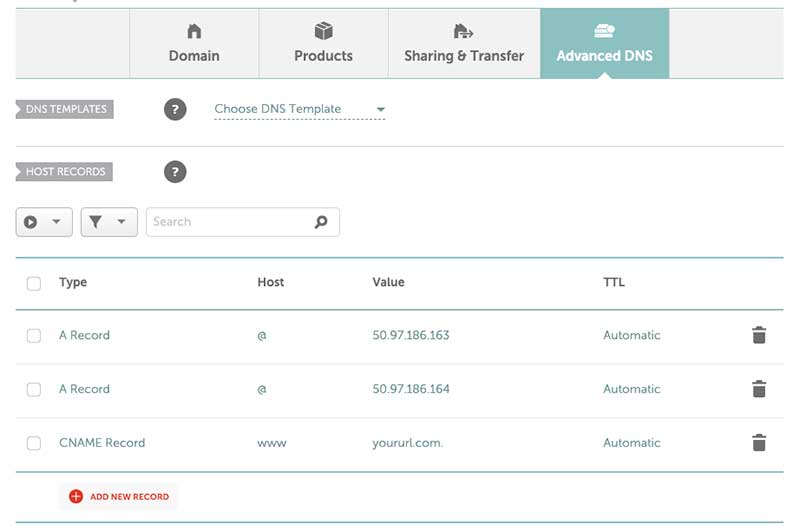Click the DNS Templates help question icon
Screen dimensions: 800x531
(175, 109)
